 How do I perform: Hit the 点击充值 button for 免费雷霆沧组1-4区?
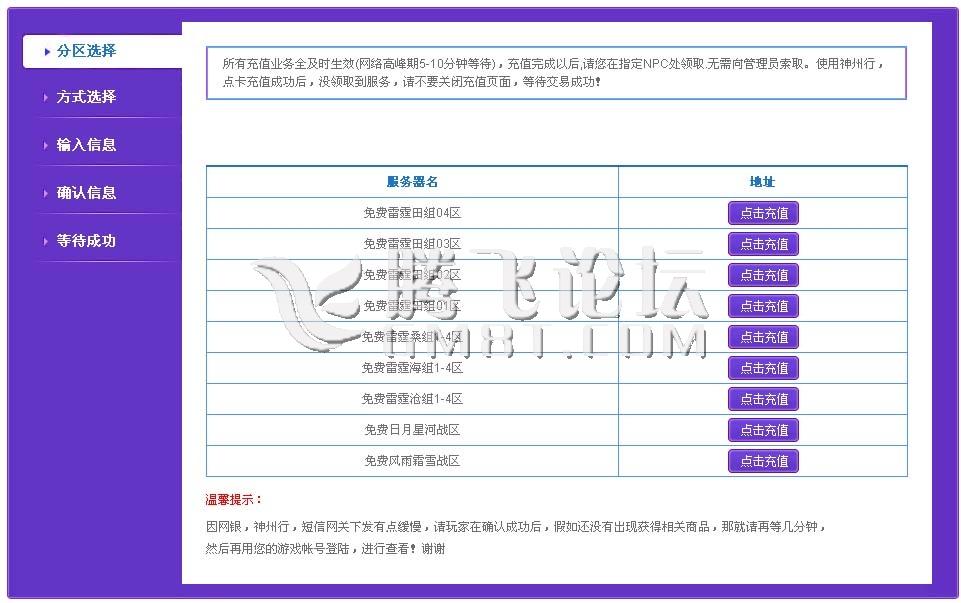click(763, 399)
